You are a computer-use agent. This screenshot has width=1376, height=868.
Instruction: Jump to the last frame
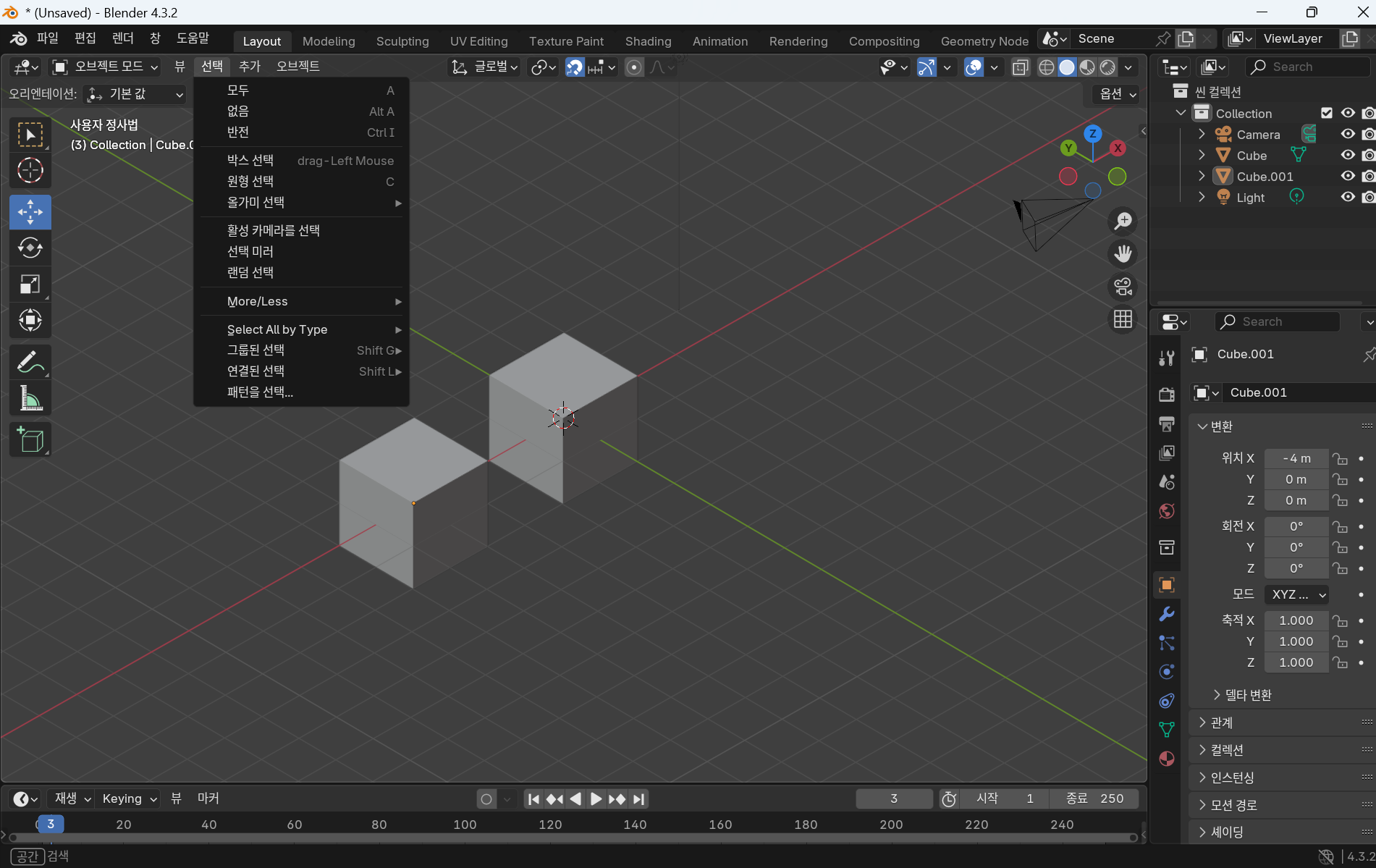pyautogui.click(x=638, y=799)
